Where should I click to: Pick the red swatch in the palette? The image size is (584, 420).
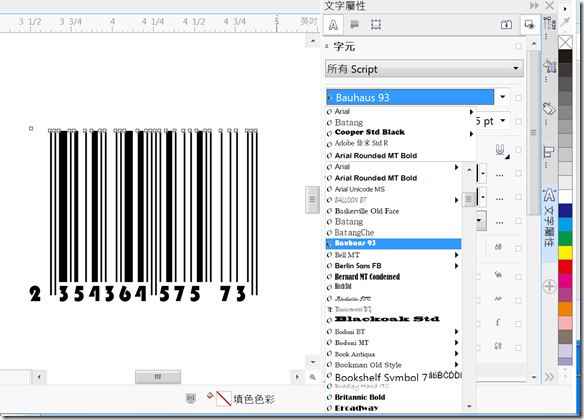click(x=565, y=267)
